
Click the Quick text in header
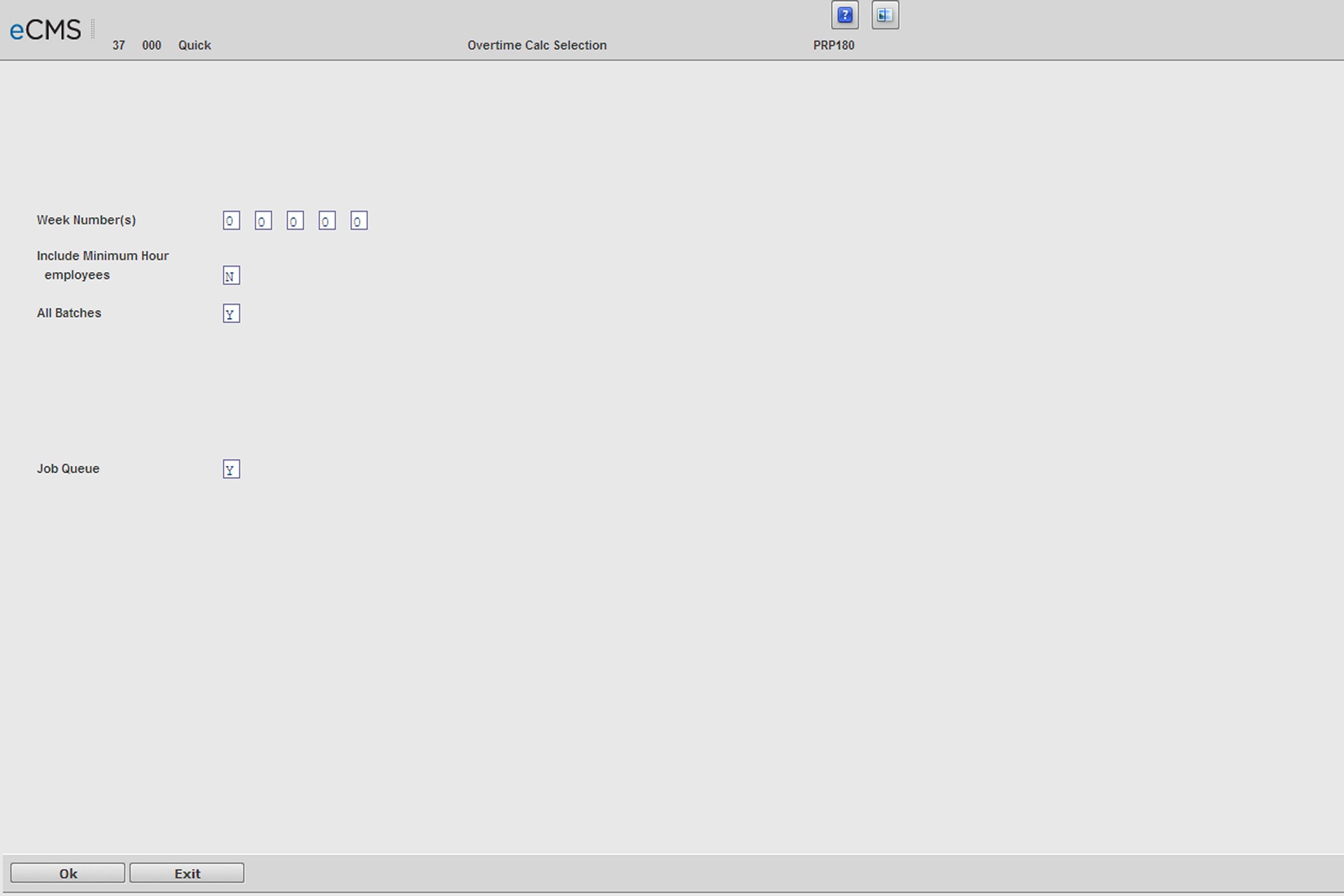[x=194, y=45]
